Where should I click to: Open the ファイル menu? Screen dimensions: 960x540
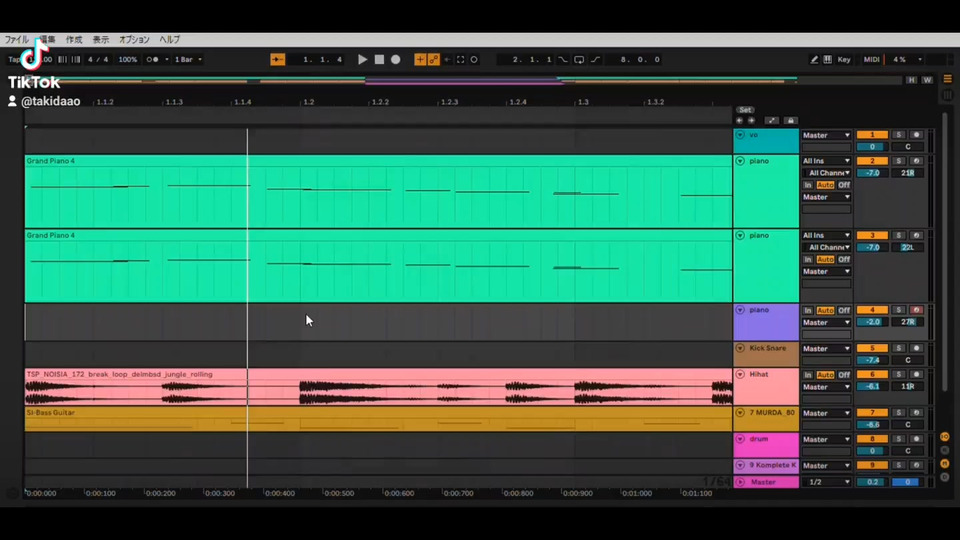(x=17, y=40)
